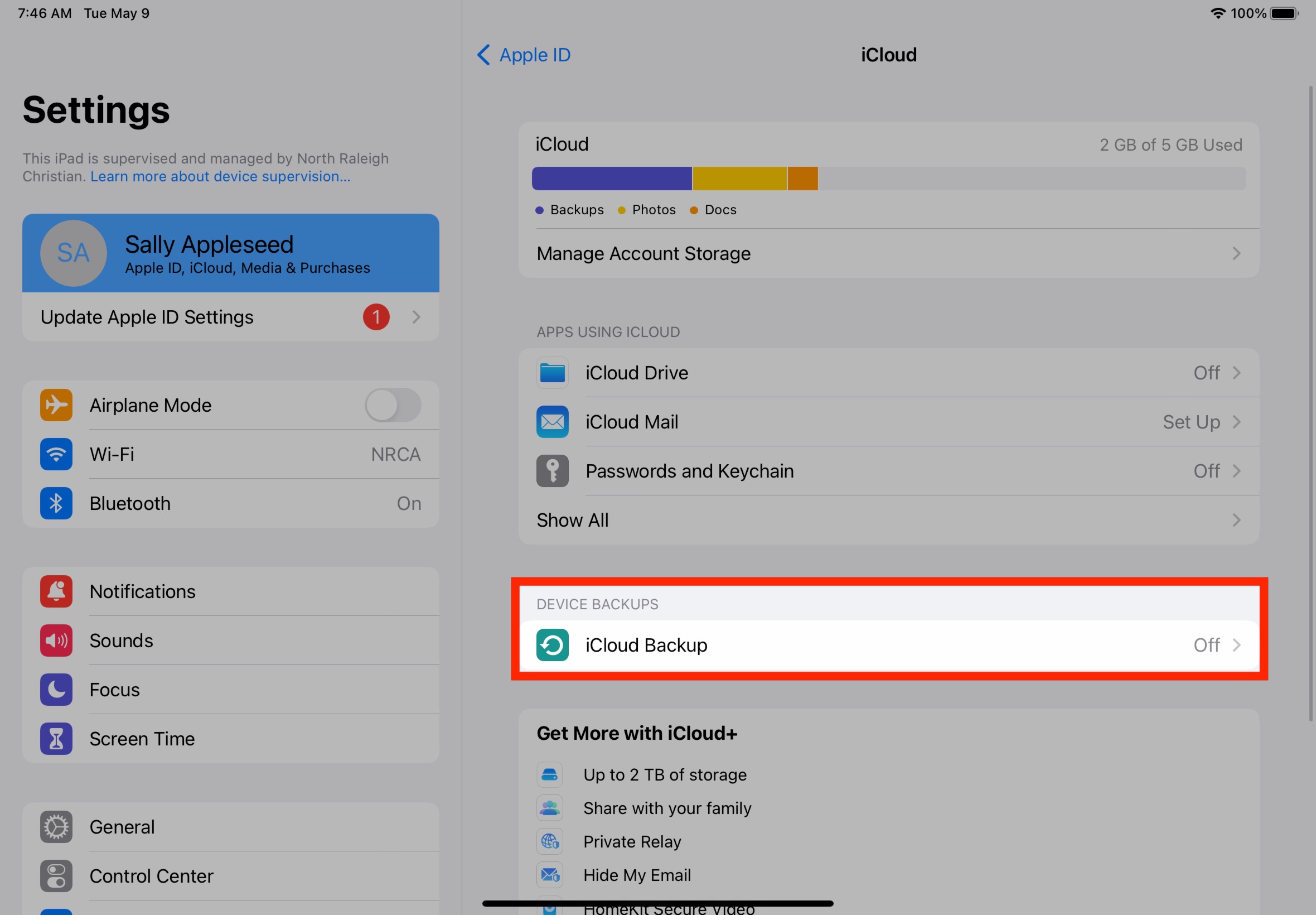Viewport: 1316px width, 915px height.
Task: Tap 'Share with your family' text
Action: [x=667, y=808]
